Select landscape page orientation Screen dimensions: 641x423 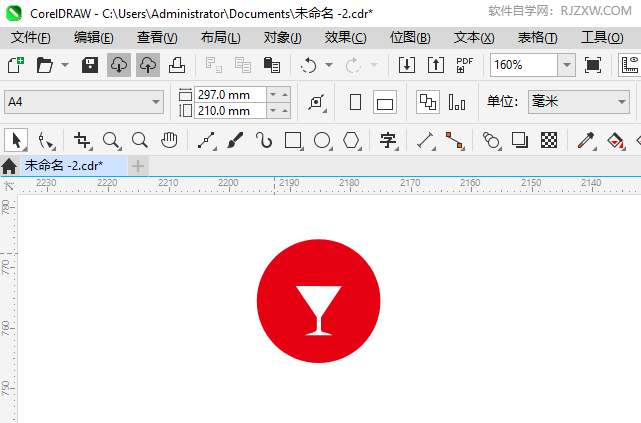pyautogui.click(x=385, y=102)
